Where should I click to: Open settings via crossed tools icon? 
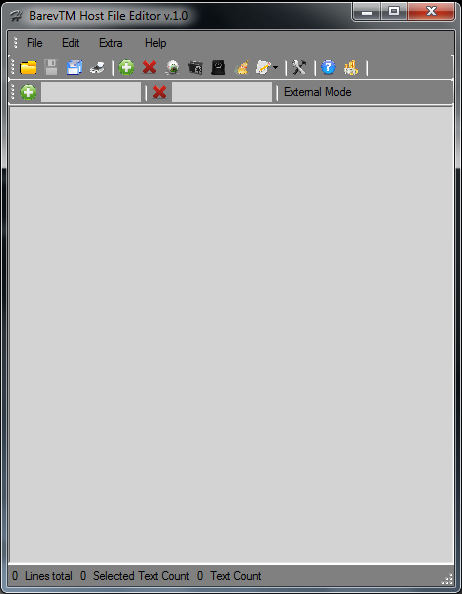tap(299, 68)
